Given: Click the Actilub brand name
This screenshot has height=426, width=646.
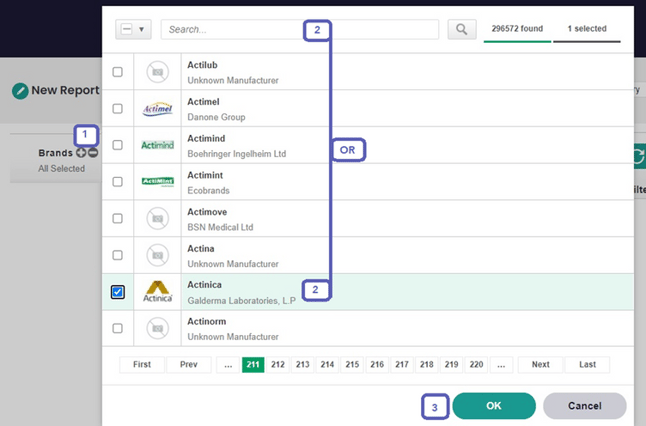Looking at the screenshot, I should pos(202,65).
